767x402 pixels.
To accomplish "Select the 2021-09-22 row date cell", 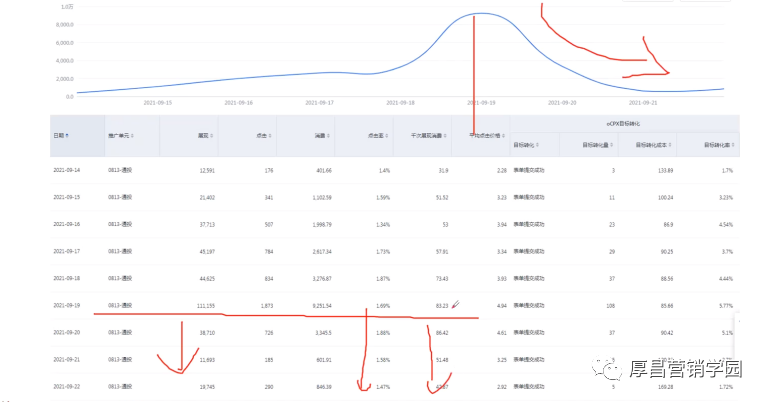I will click(x=67, y=386).
